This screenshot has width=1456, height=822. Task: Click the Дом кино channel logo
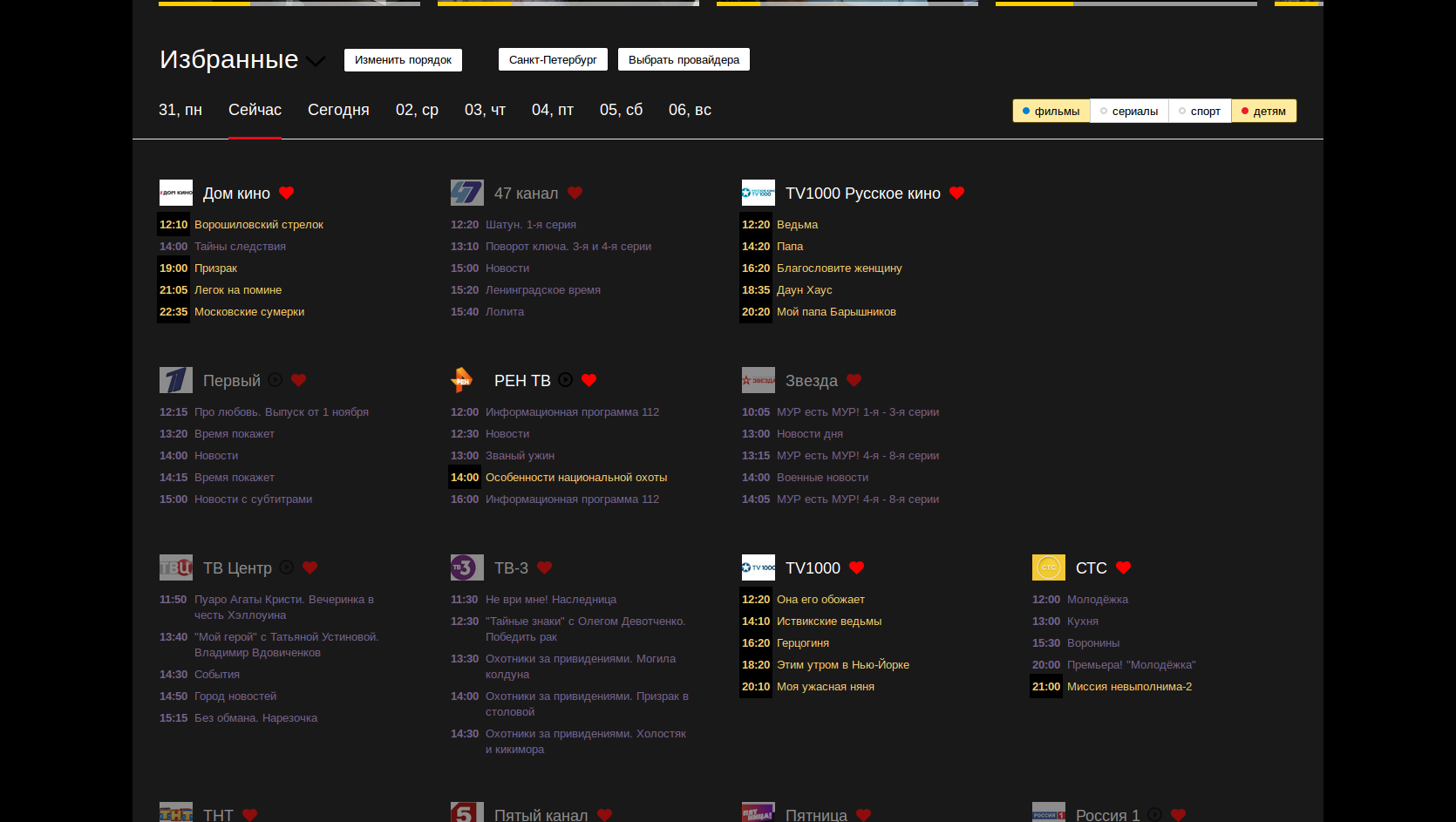click(x=176, y=193)
